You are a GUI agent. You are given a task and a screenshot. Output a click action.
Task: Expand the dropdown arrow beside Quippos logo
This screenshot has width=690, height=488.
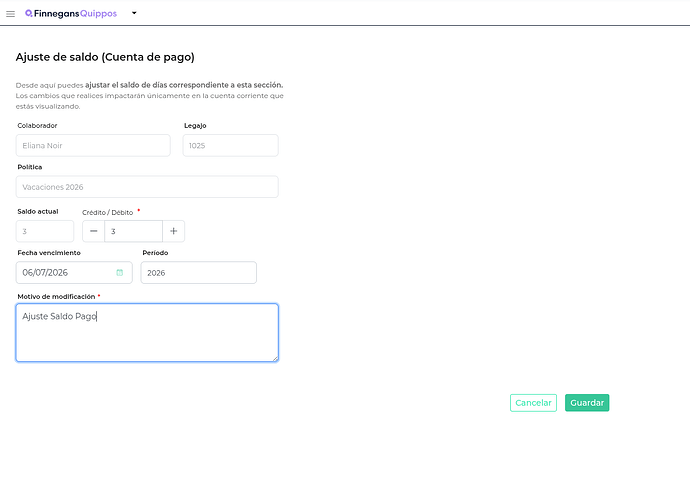[x=134, y=13]
